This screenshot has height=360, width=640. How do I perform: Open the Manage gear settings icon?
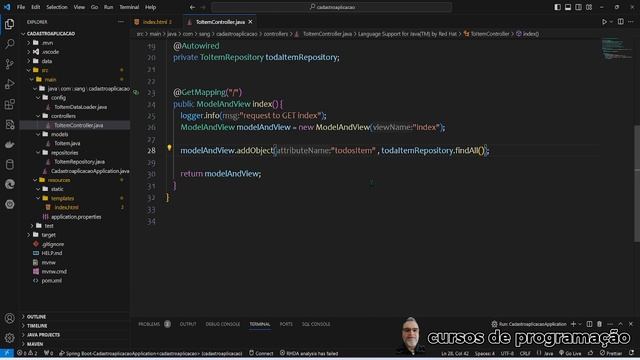tap(9, 338)
